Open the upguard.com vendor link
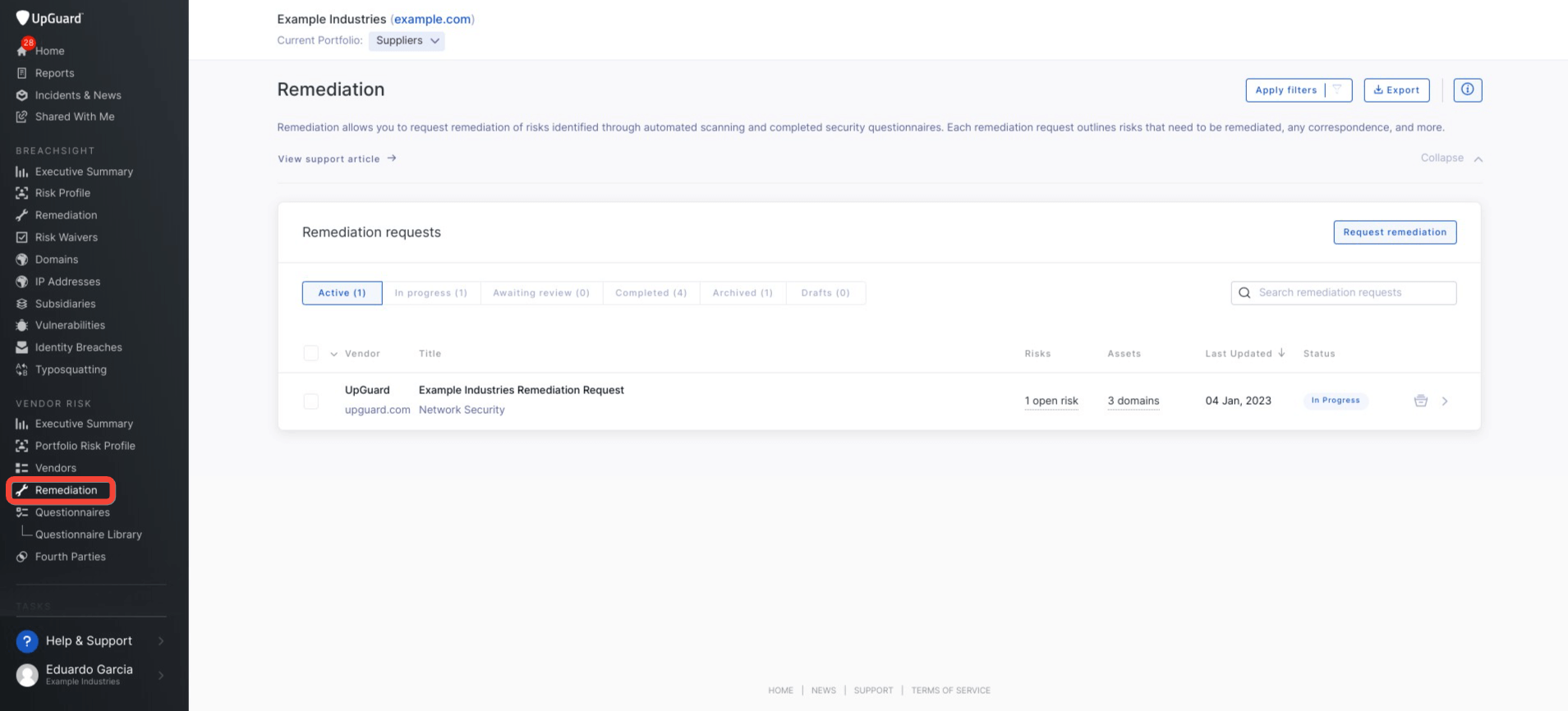This screenshot has width=1568, height=711. pyautogui.click(x=377, y=410)
